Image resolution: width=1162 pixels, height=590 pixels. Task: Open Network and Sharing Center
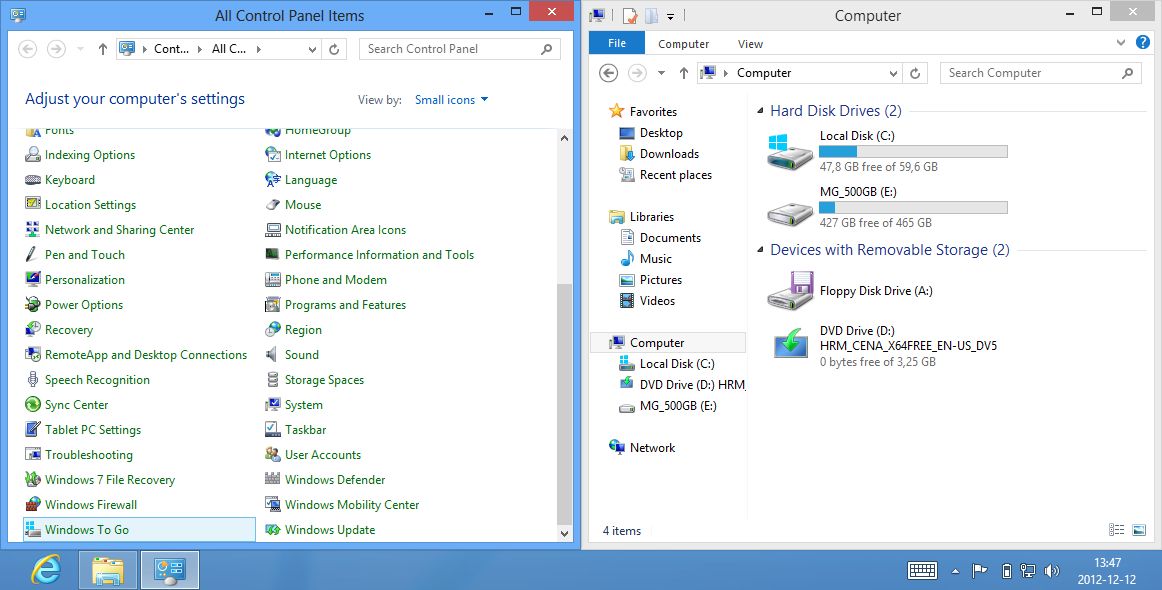click(x=110, y=230)
